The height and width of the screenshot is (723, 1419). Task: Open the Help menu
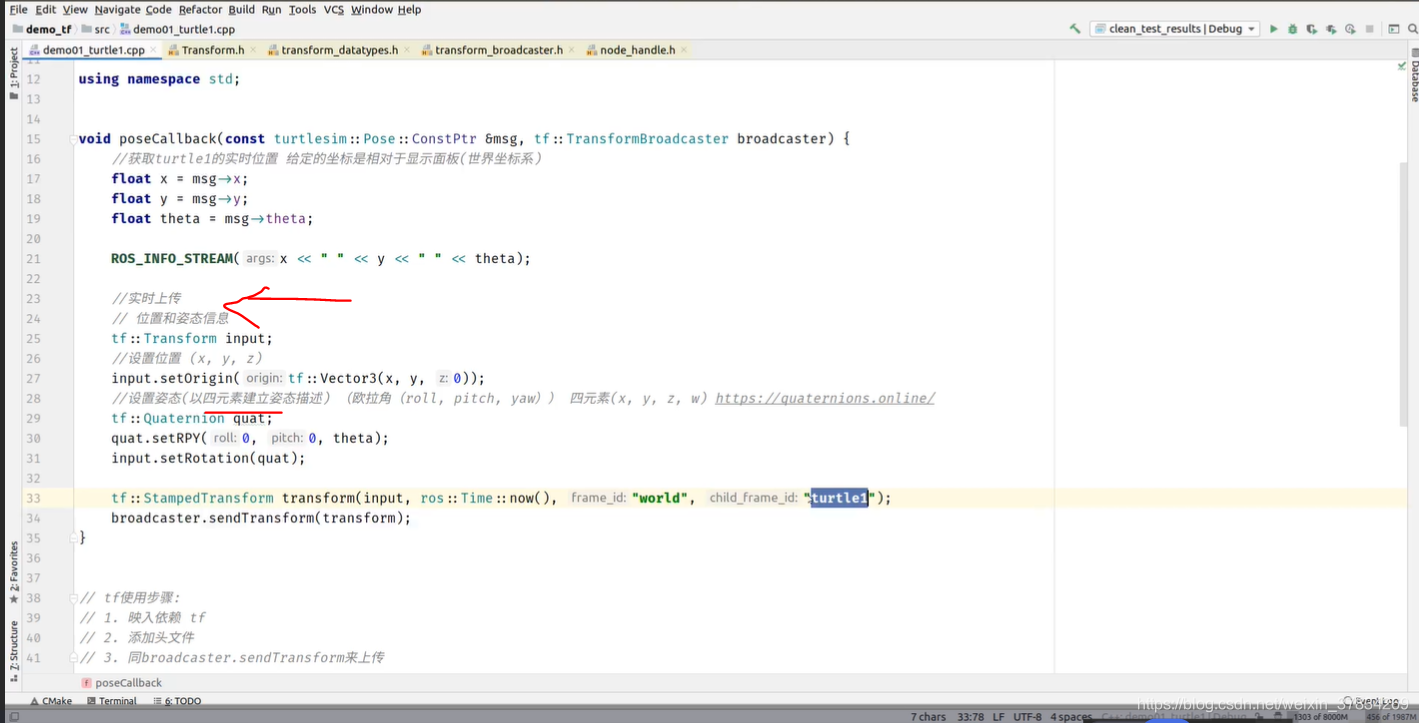409,9
